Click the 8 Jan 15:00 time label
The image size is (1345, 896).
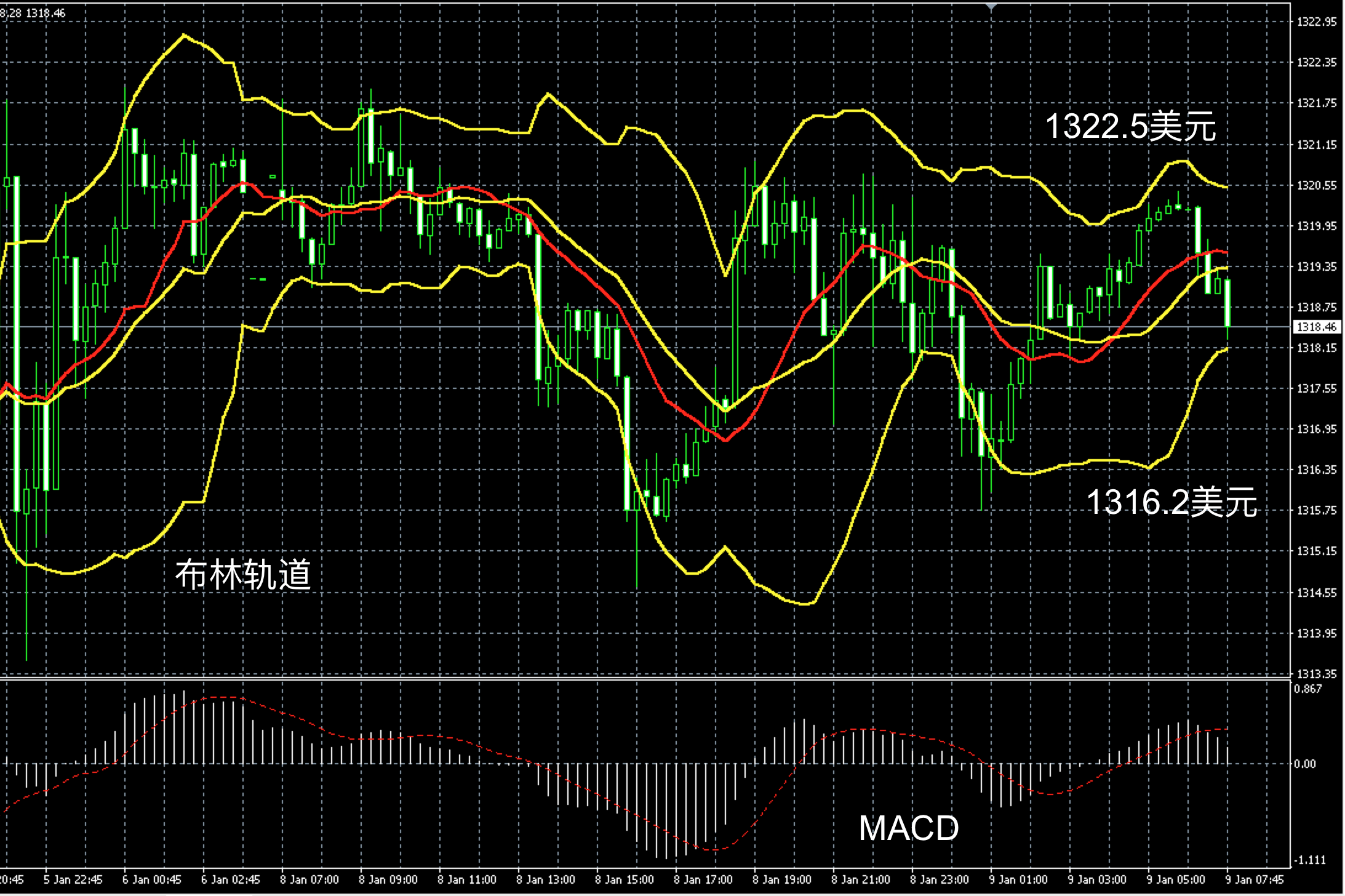(x=624, y=879)
